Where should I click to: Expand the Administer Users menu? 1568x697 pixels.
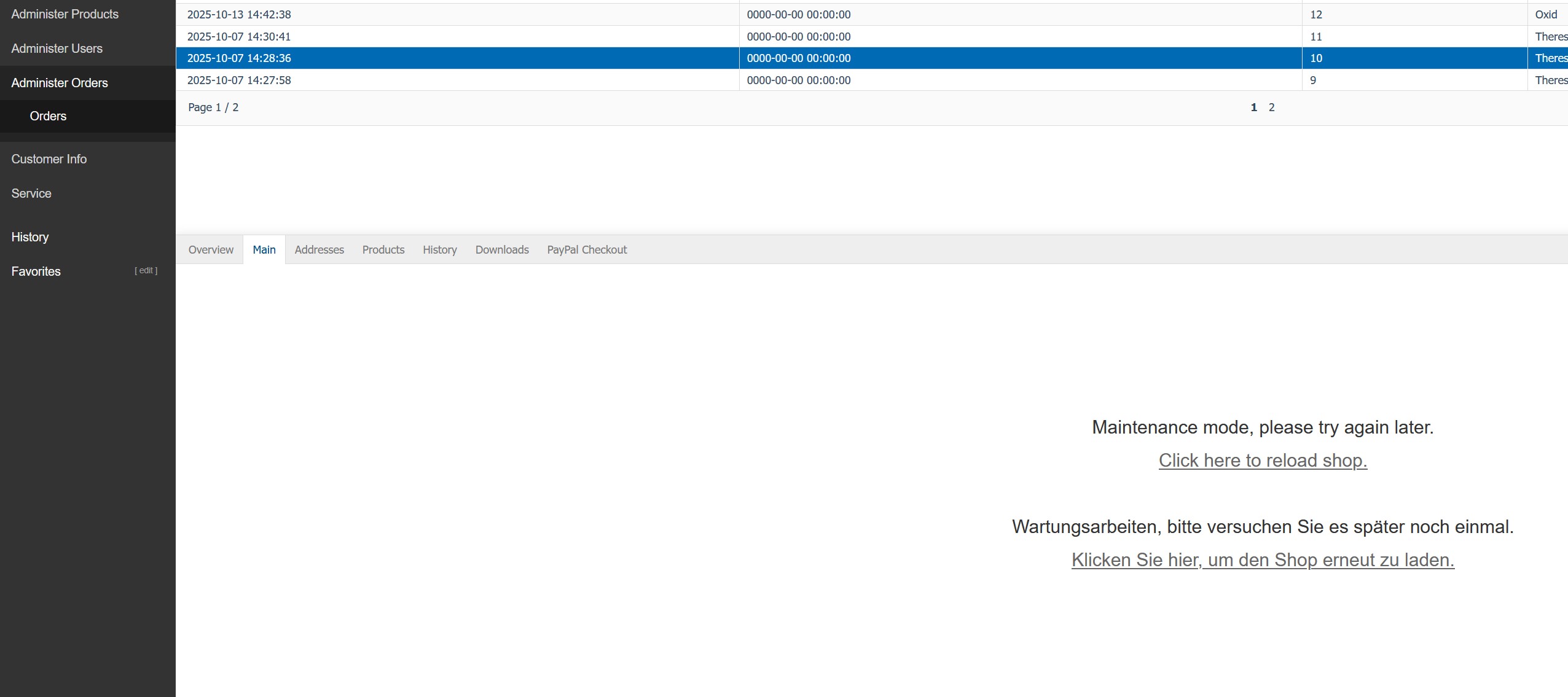coord(57,49)
